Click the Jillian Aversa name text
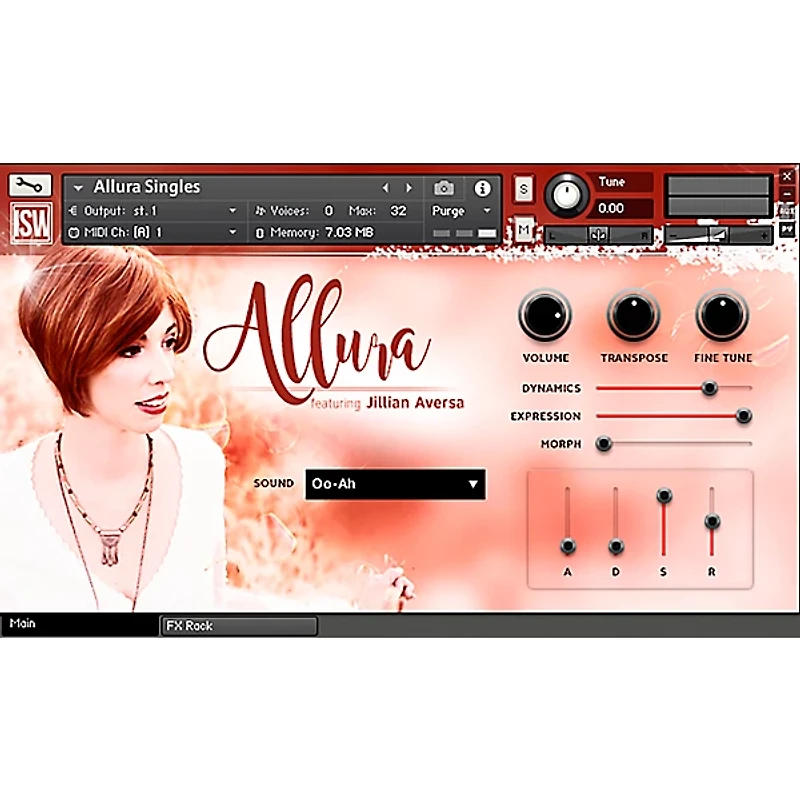Screen dimensions: 800x800 [415, 403]
